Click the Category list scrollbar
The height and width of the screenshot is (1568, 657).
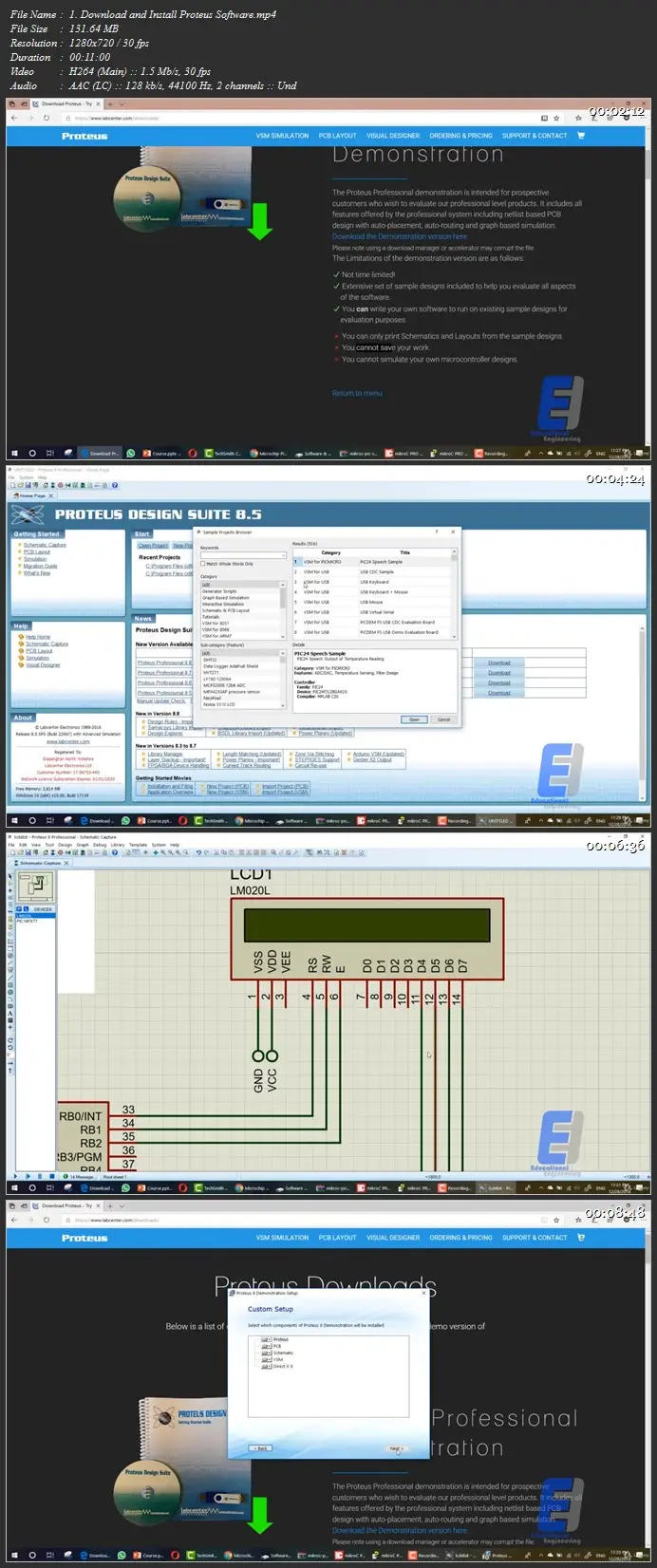[x=283, y=608]
